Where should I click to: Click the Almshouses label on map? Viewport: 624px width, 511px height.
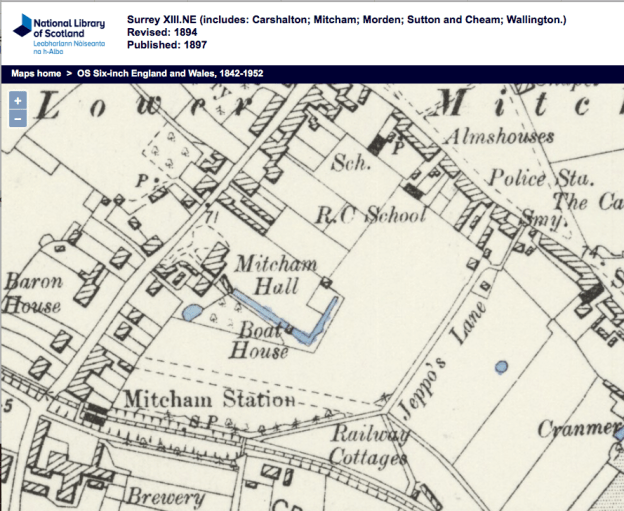point(489,137)
